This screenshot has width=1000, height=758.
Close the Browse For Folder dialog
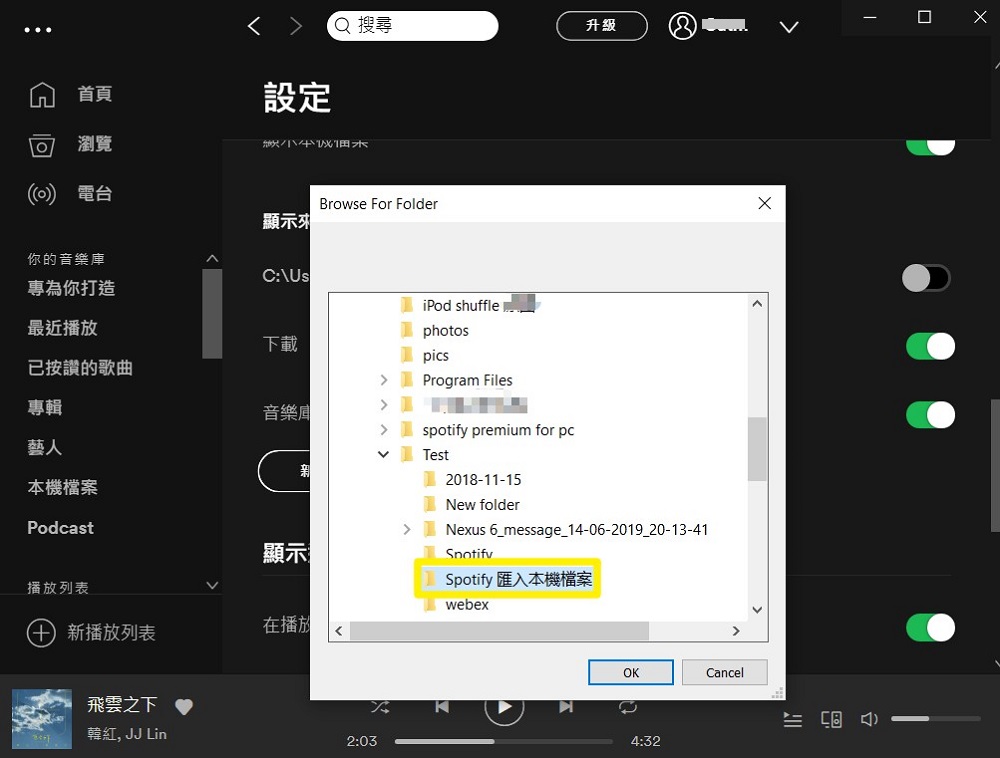(765, 203)
